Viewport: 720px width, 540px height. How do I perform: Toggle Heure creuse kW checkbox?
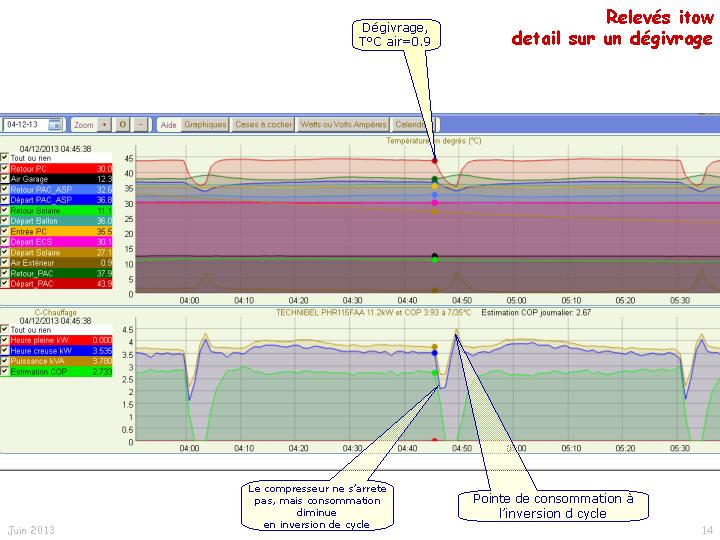tap(5, 351)
